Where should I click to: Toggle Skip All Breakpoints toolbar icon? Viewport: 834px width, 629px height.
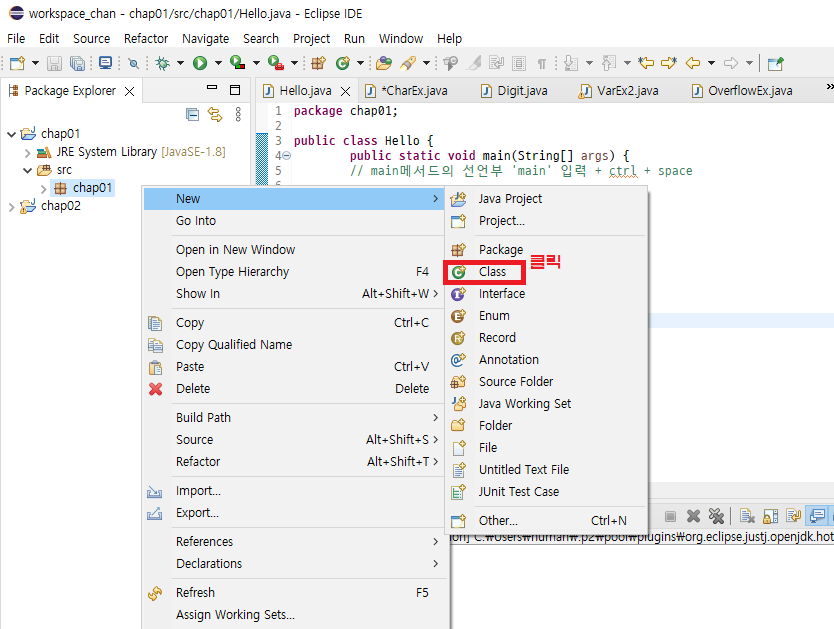(x=134, y=64)
